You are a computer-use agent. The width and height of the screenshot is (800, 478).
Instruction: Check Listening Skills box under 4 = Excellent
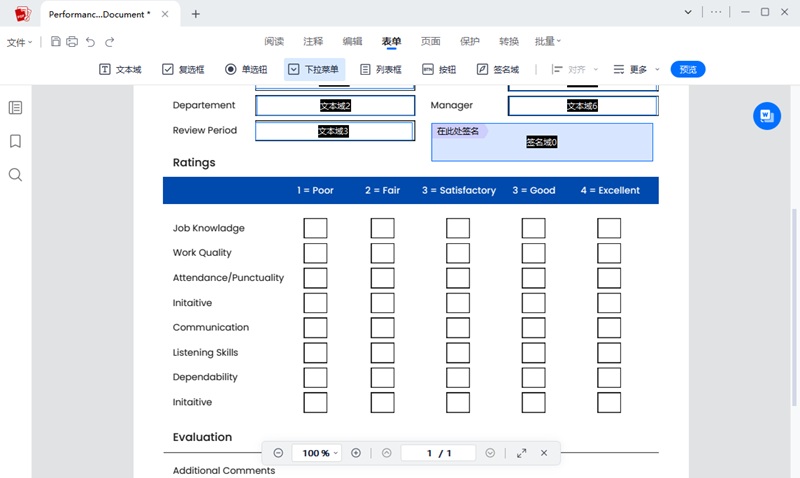point(609,353)
